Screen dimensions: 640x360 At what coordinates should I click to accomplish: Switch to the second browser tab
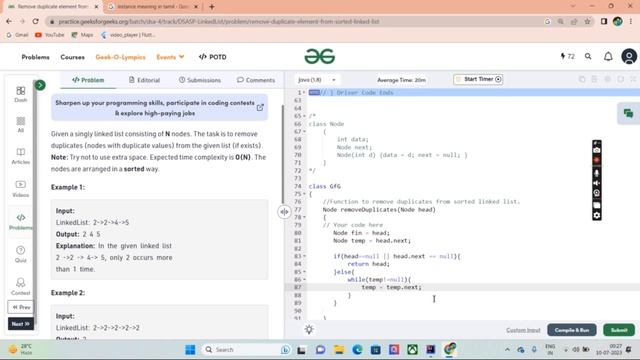pos(153,7)
